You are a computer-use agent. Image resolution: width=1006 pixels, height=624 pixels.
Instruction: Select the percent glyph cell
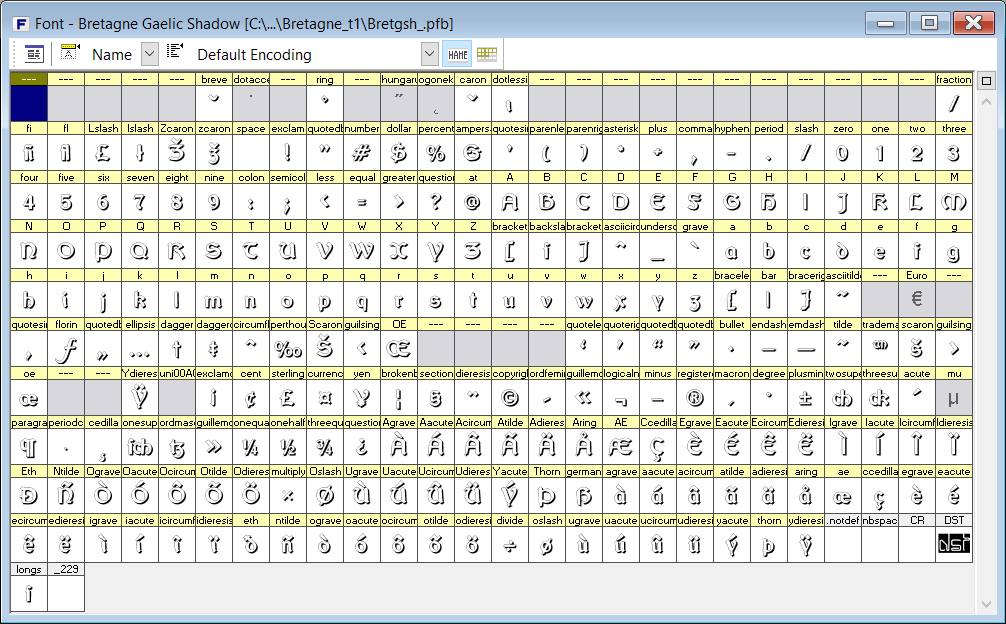[436, 153]
